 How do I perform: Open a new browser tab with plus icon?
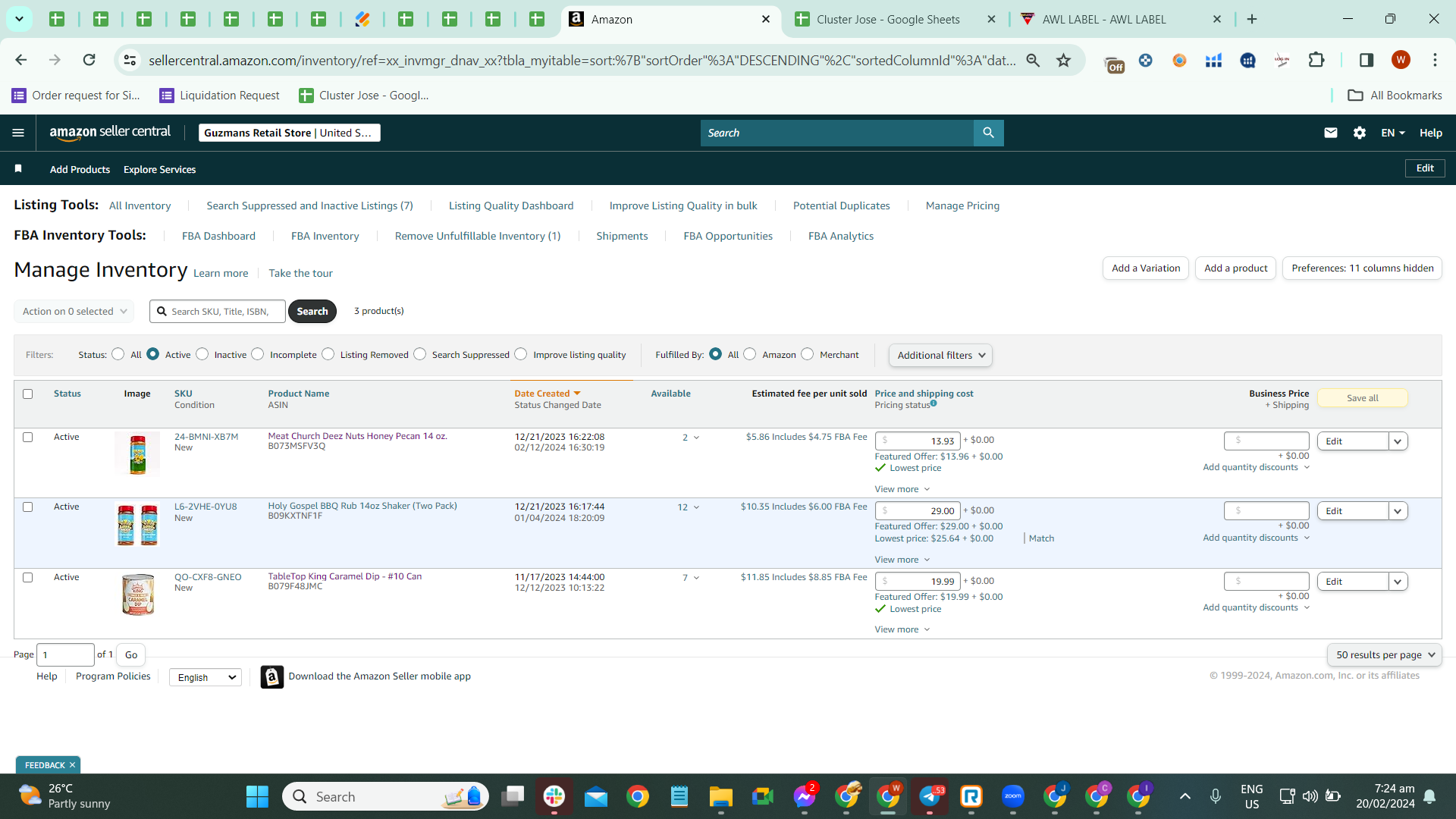coord(1252,19)
